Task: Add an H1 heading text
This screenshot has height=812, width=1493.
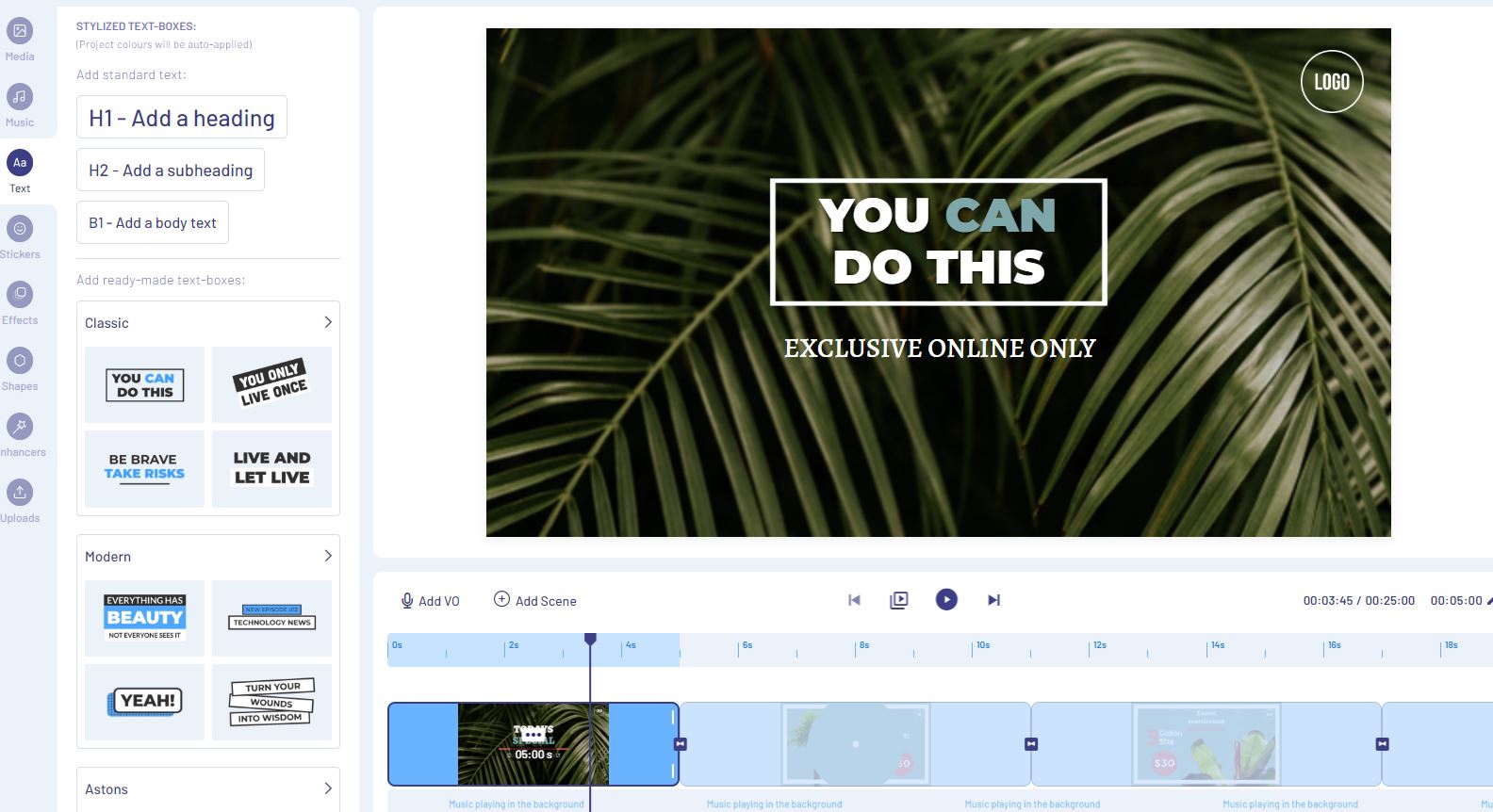Action: pos(182,118)
